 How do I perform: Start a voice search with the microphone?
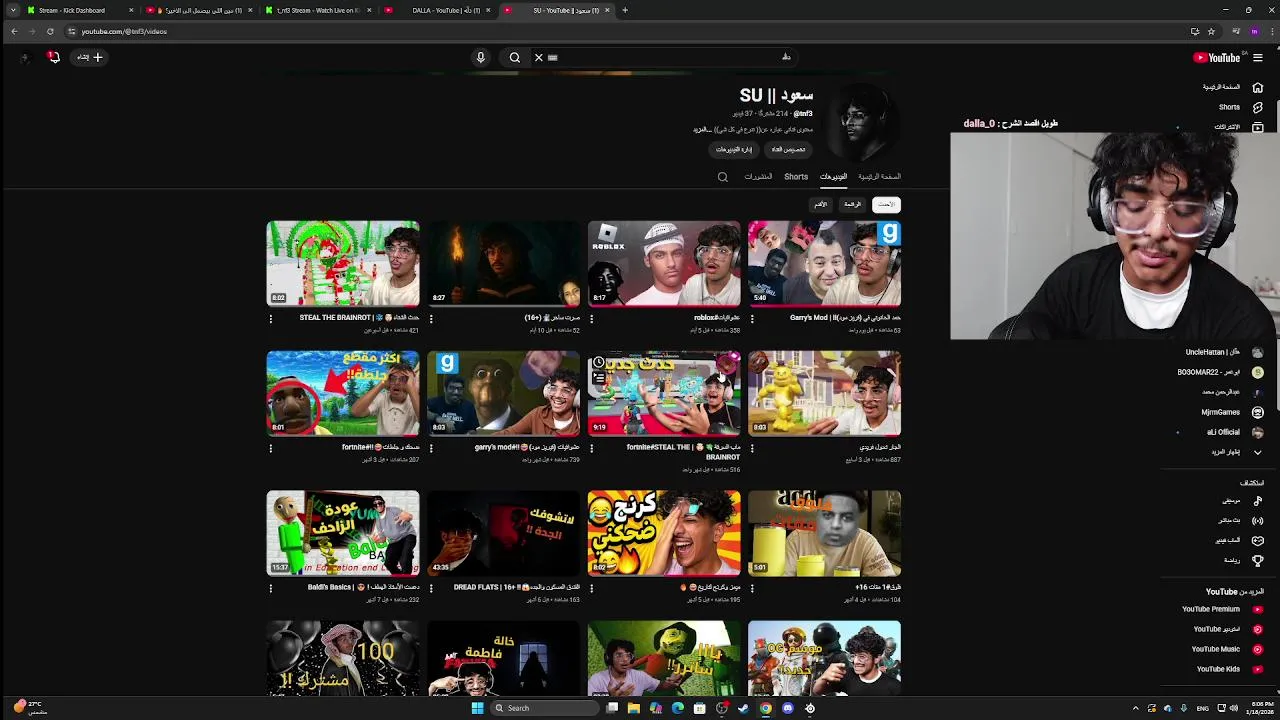[x=481, y=57]
